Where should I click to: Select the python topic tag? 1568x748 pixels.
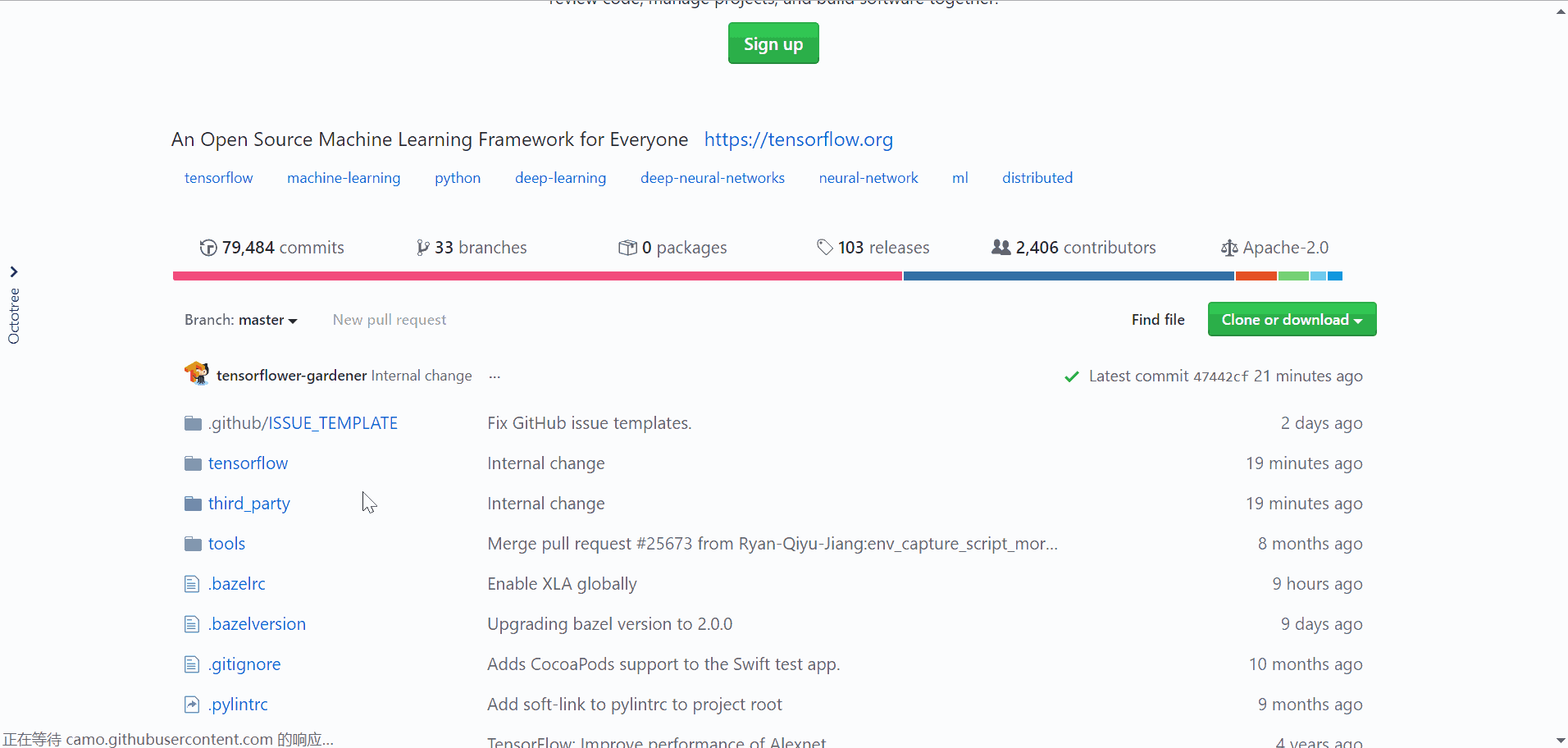pos(458,178)
